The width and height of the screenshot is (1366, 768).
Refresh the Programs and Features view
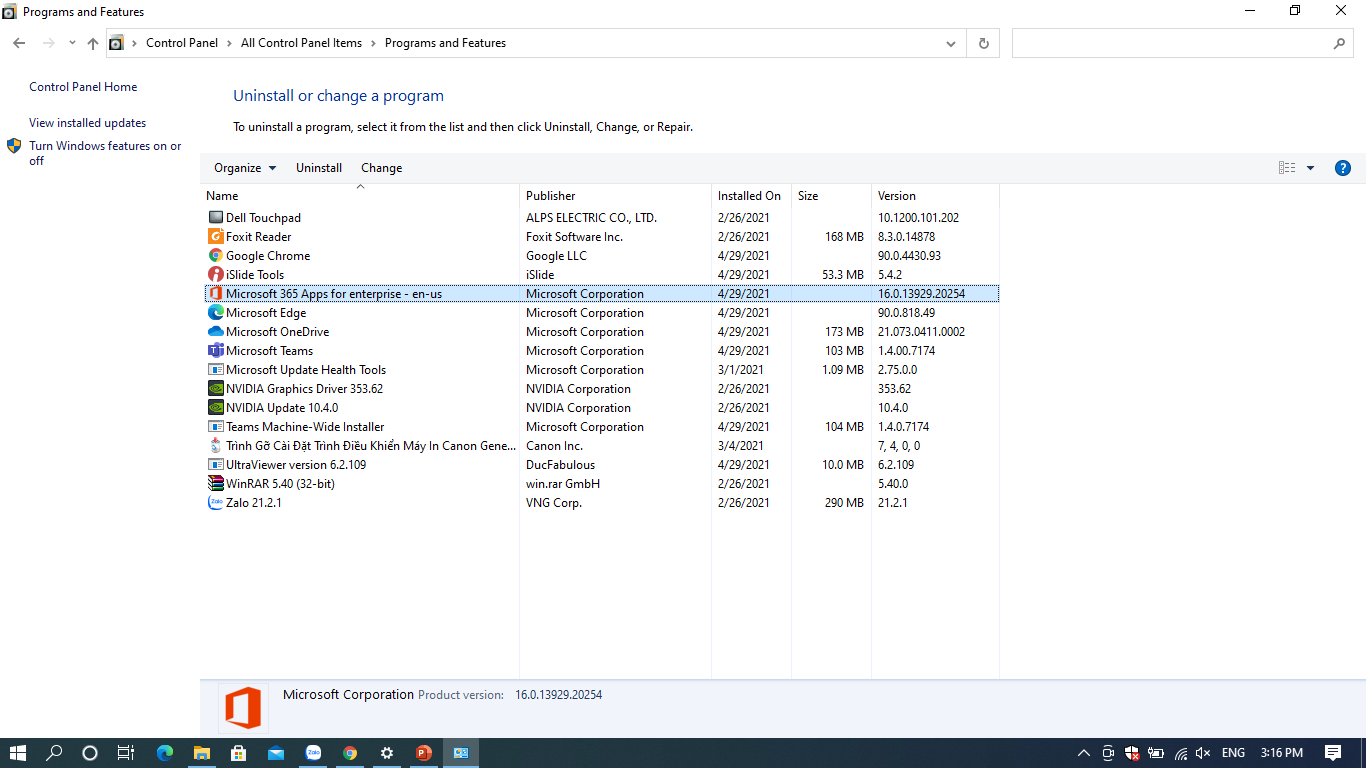[x=984, y=43]
